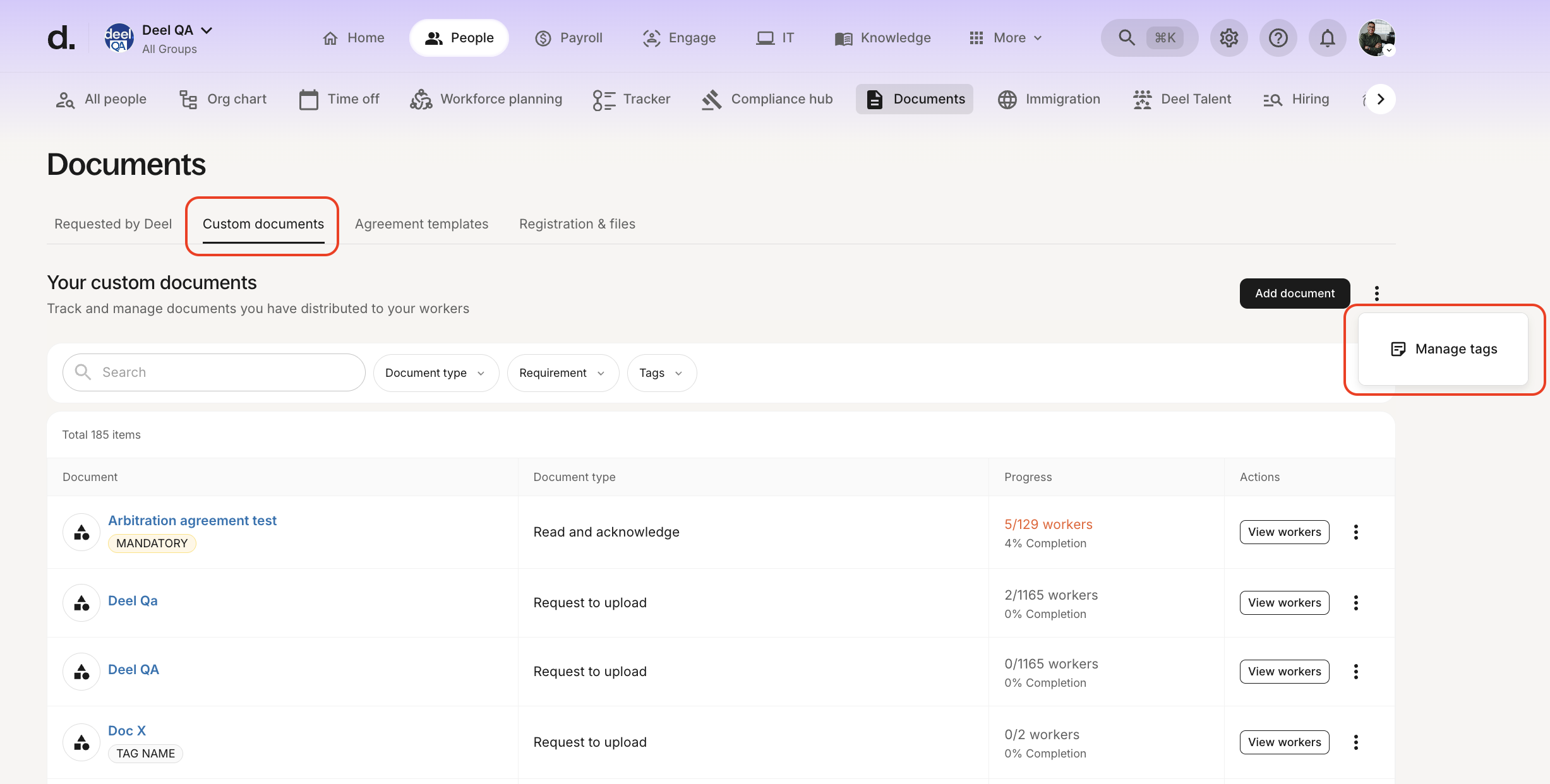Open Arbitration agreement test document link
Viewport: 1550px width, 784px height.
coord(192,521)
